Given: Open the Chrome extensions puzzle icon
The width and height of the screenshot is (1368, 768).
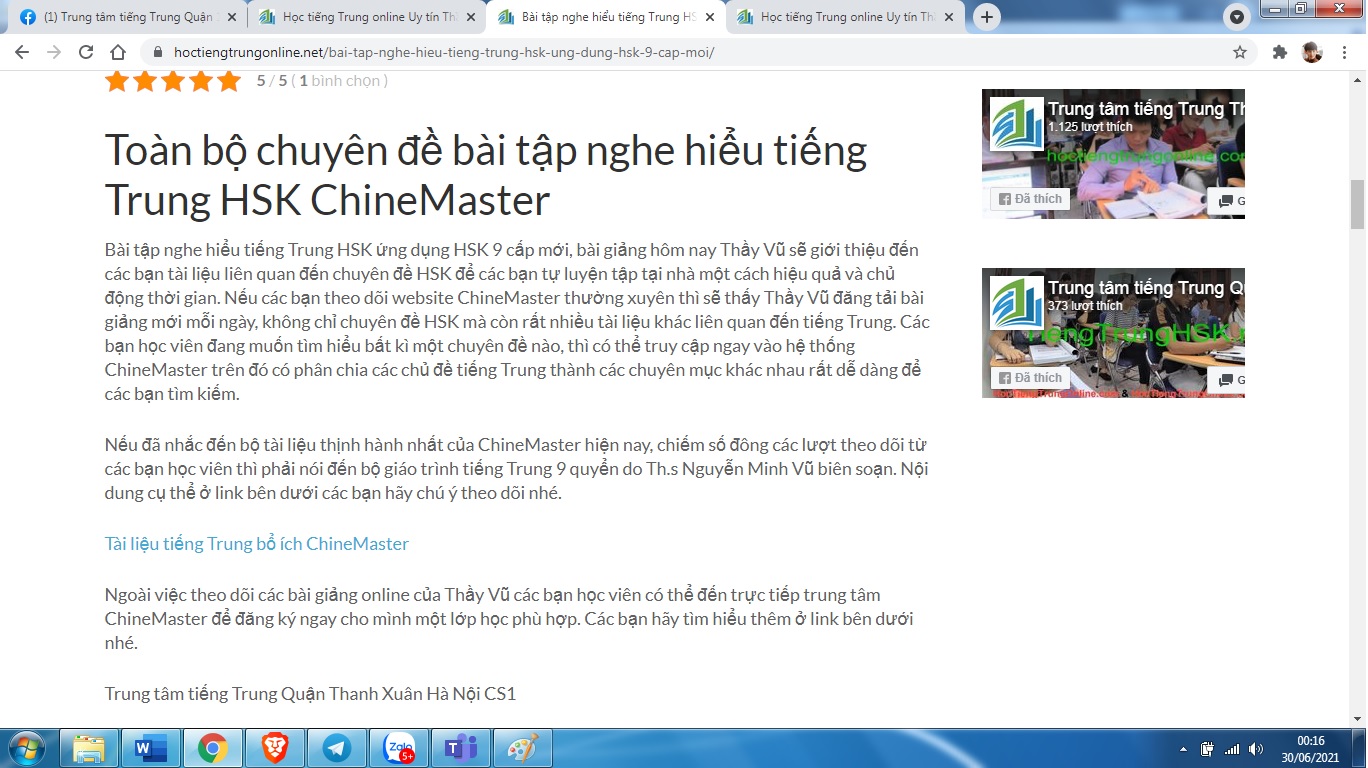Looking at the screenshot, I should [1280, 52].
